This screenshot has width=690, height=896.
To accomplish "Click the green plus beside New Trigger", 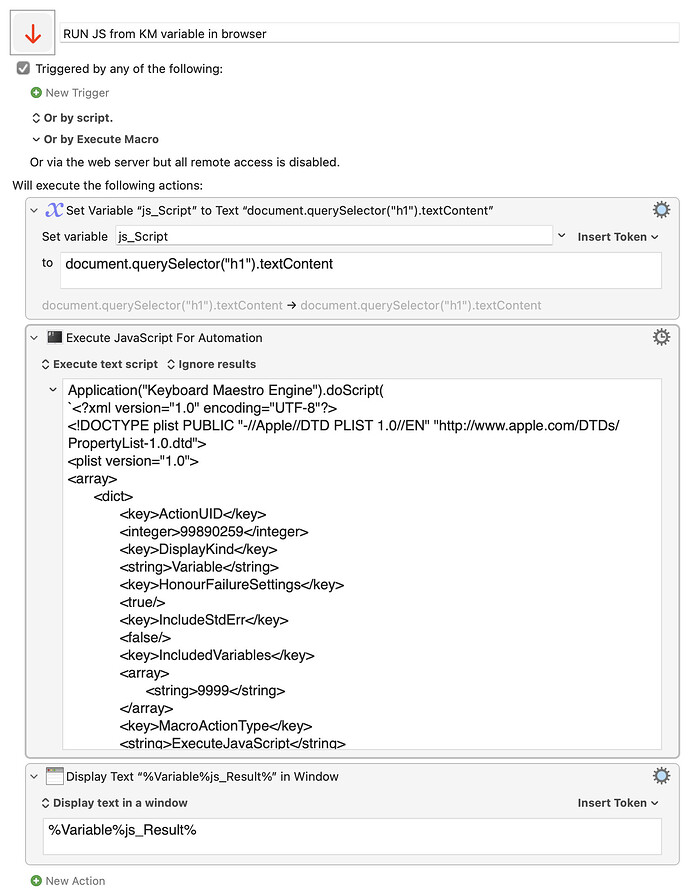I will pos(36,92).
